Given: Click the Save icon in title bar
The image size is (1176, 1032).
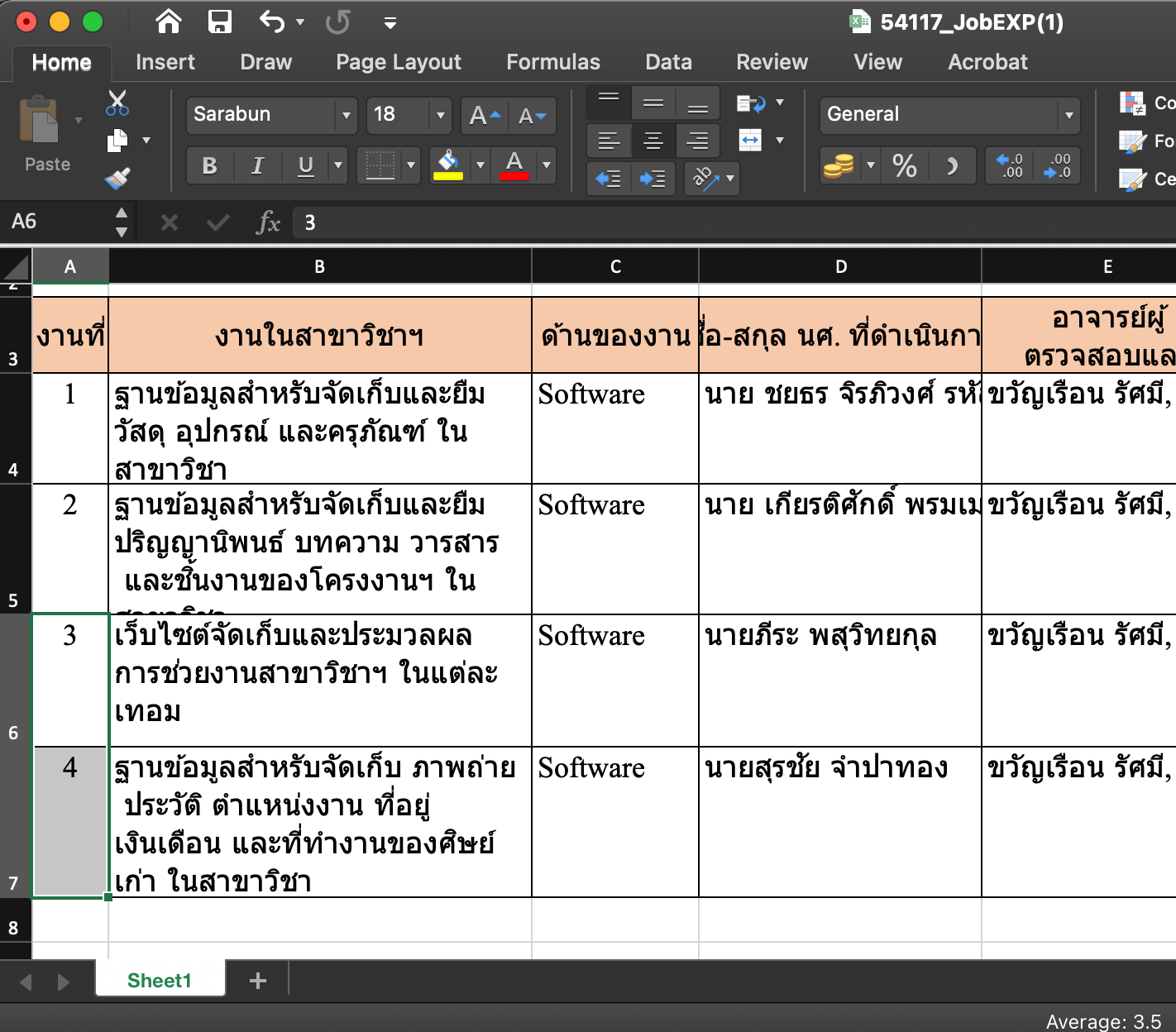Looking at the screenshot, I should tap(219, 21).
